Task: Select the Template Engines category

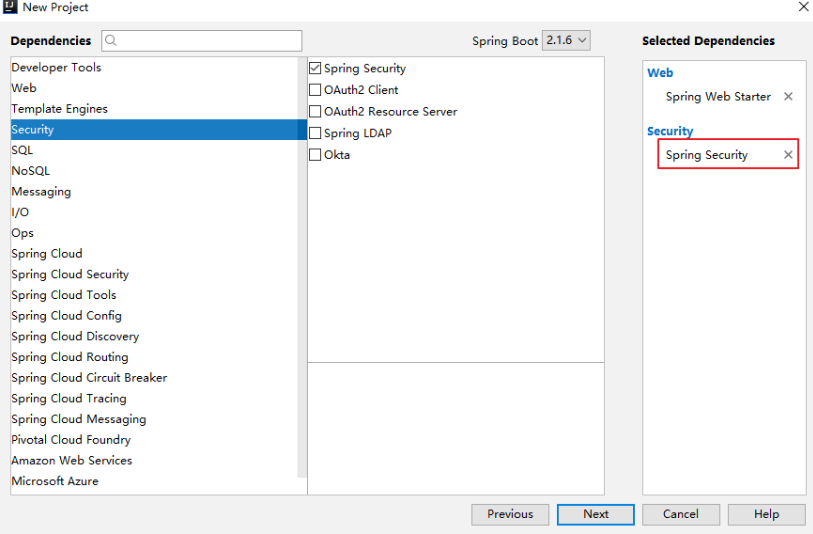Action: point(155,109)
